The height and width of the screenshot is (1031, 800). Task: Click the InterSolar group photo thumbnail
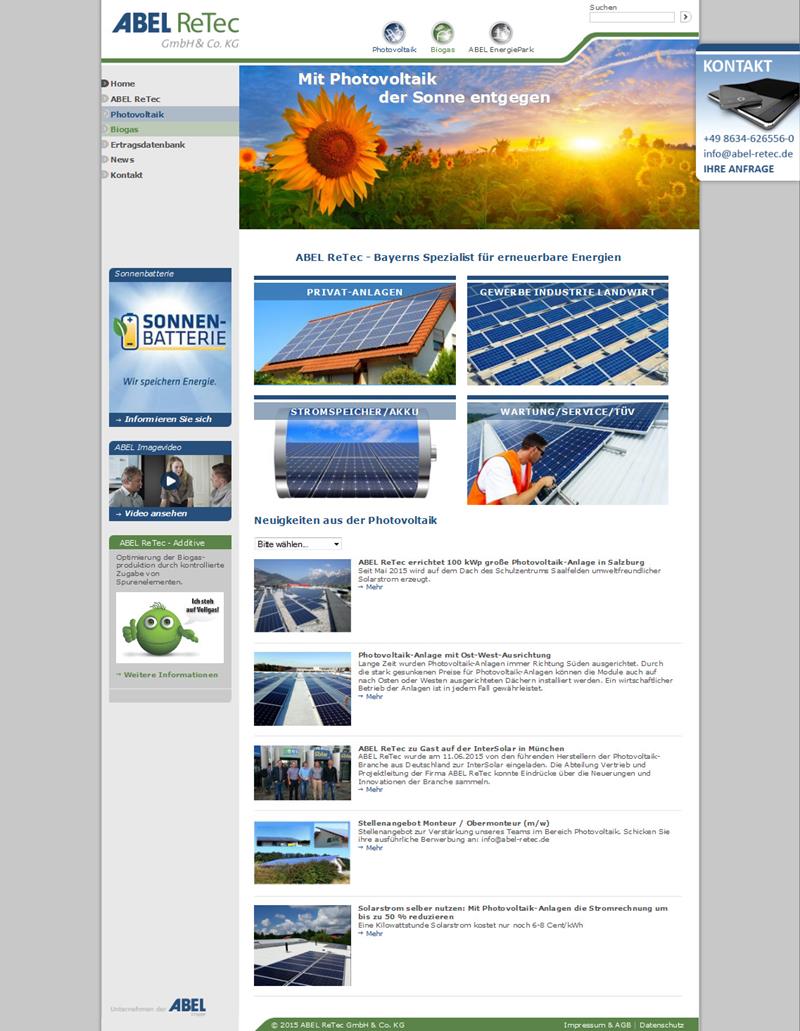(302, 773)
